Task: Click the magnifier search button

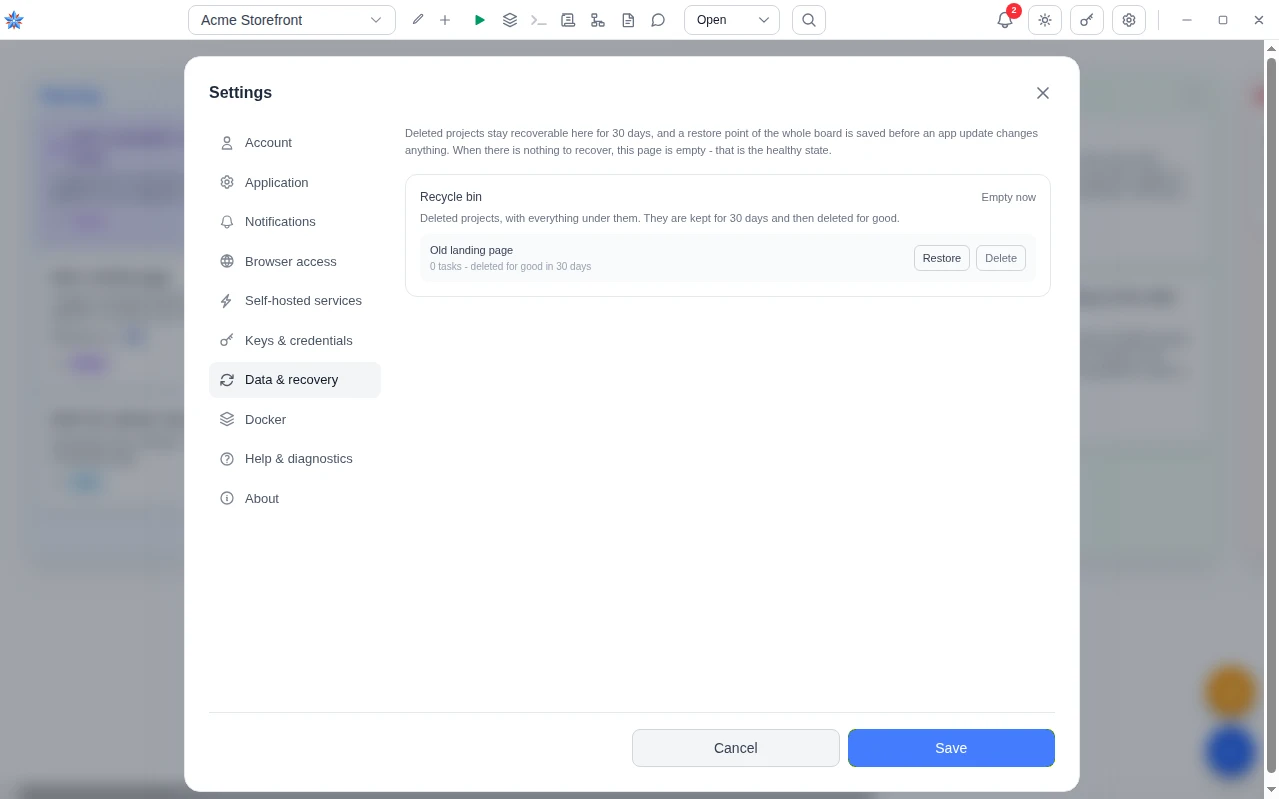Action: pyautogui.click(x=809, y=20)
